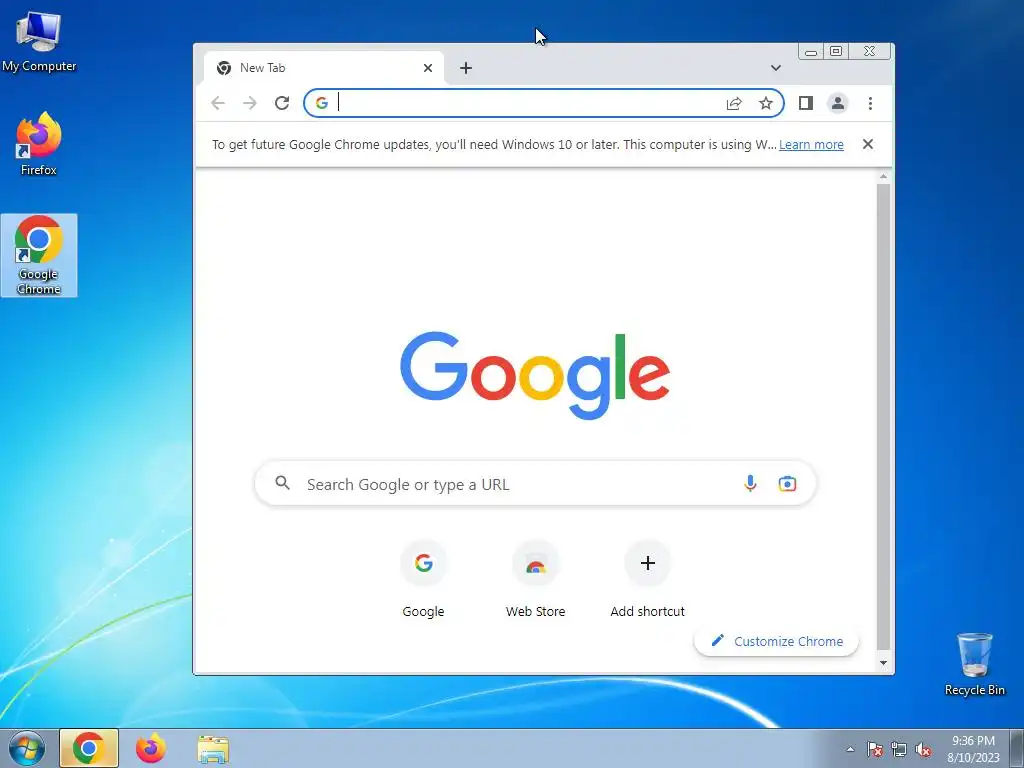Viewport: 1024px width, 768px height.
Task: Open Windows Explorer from taskbar
Action: pos(213,748)
